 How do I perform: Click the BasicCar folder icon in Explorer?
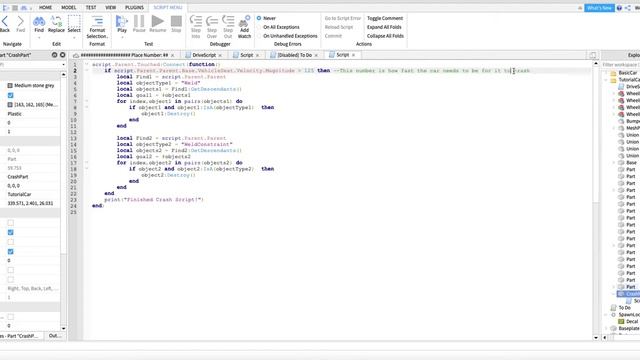613,73
